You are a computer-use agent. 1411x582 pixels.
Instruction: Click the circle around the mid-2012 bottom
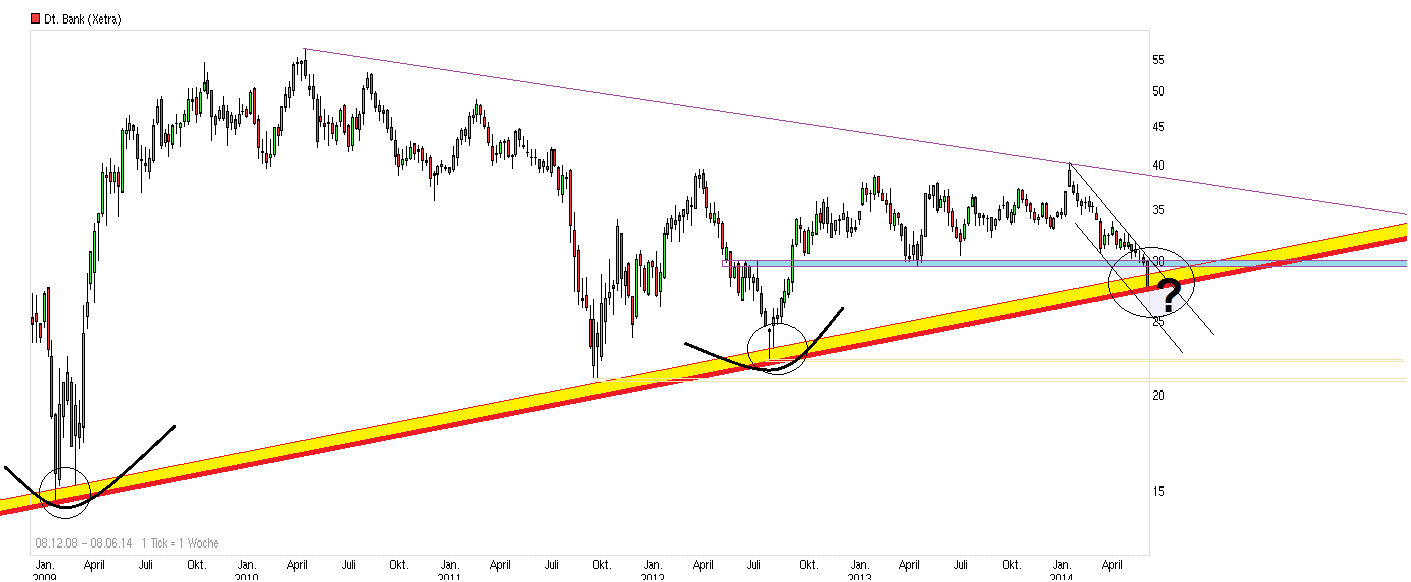click(x=777, y=347)
